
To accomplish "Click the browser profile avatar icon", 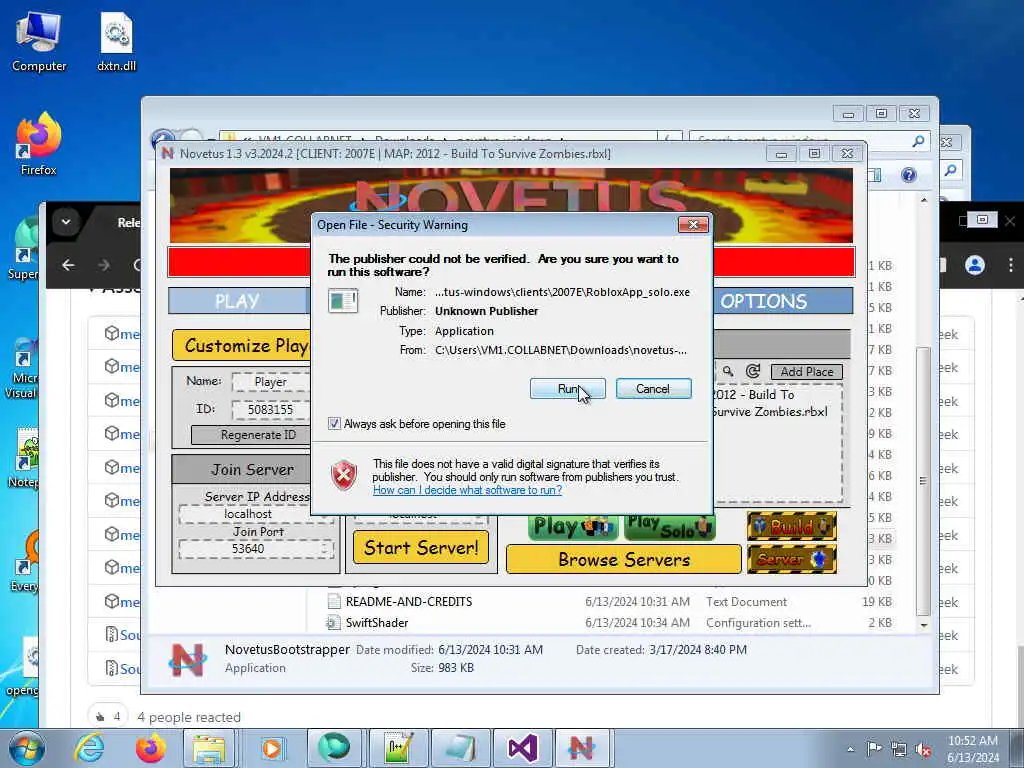I will click(974, 265).
